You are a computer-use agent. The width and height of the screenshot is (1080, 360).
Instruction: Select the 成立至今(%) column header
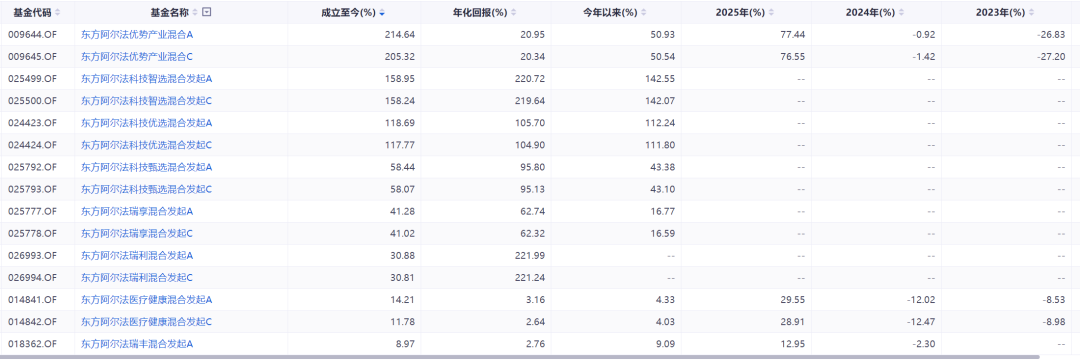click(x=354, y=12)
